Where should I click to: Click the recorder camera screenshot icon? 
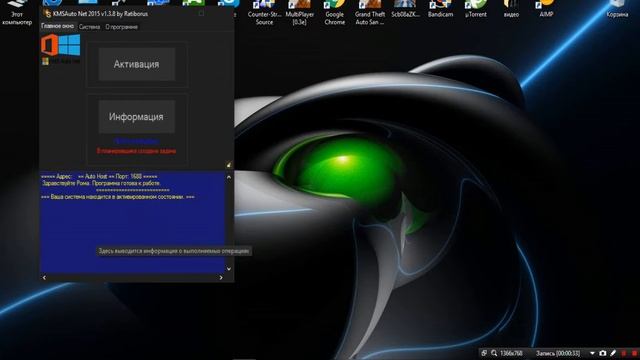[x=603, y=353]
